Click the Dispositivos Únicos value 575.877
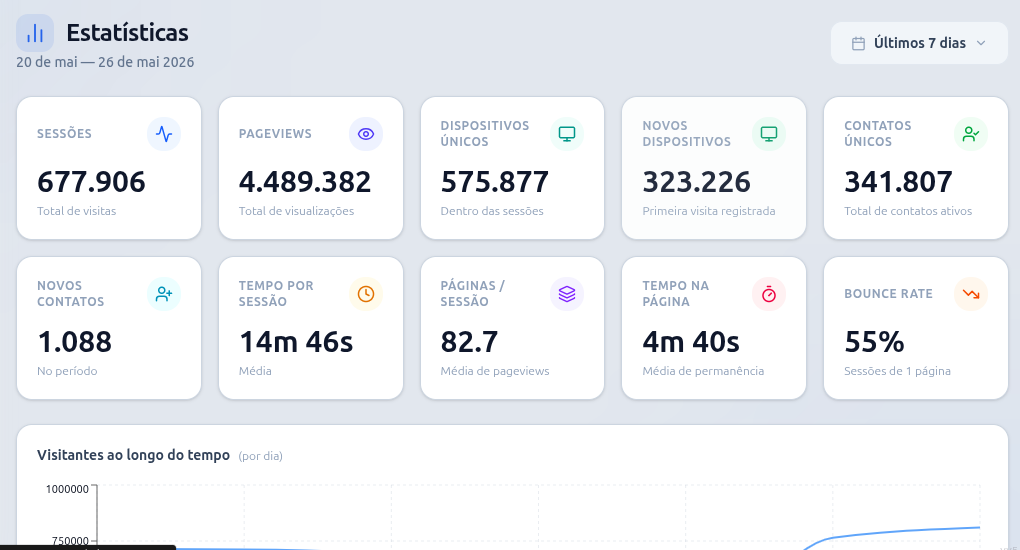 point(495,182)
